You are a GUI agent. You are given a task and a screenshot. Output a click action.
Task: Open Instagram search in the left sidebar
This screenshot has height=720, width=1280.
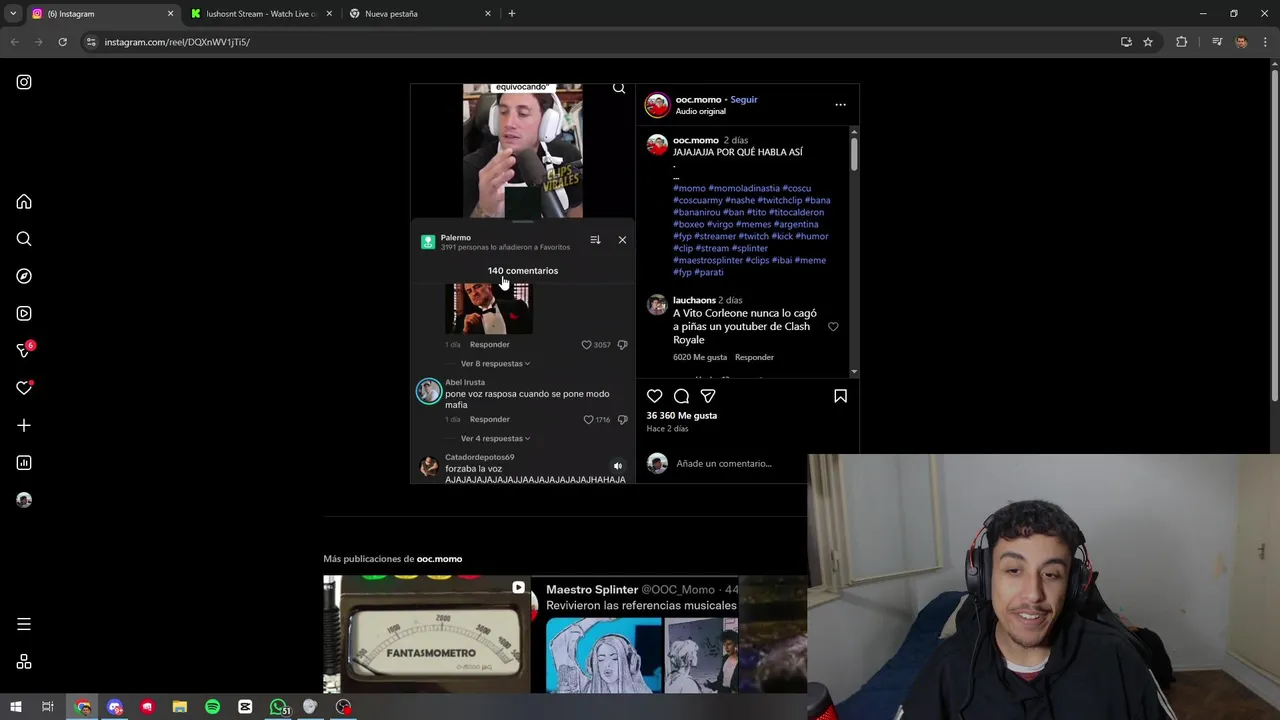tap(24, 239)
